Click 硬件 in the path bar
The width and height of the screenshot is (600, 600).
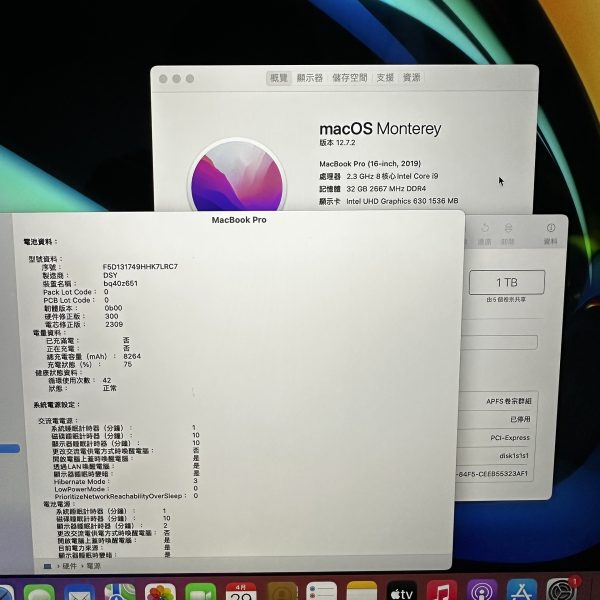(69, 566)
